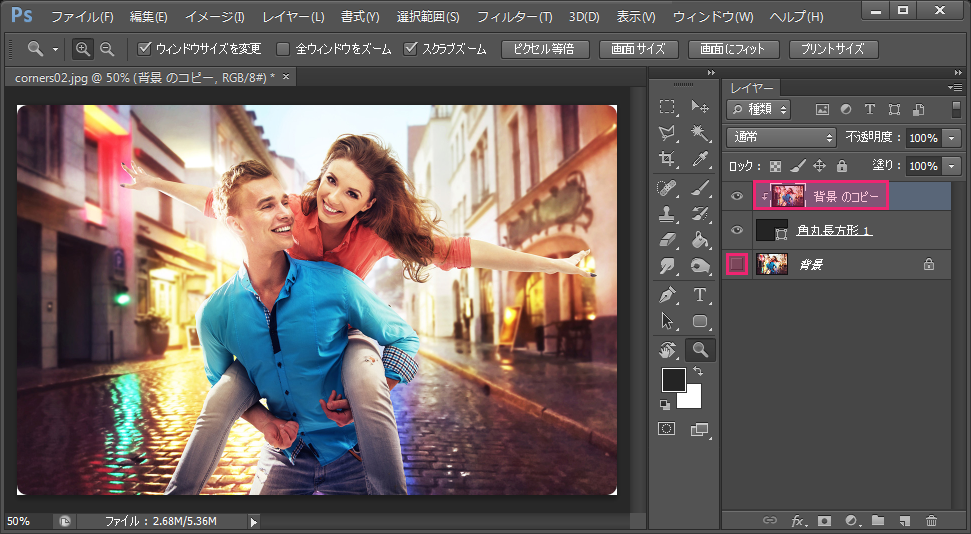Show the hidden 背景 layer
The height and width of the screenshot is (534, 971).
coord(736,264)
